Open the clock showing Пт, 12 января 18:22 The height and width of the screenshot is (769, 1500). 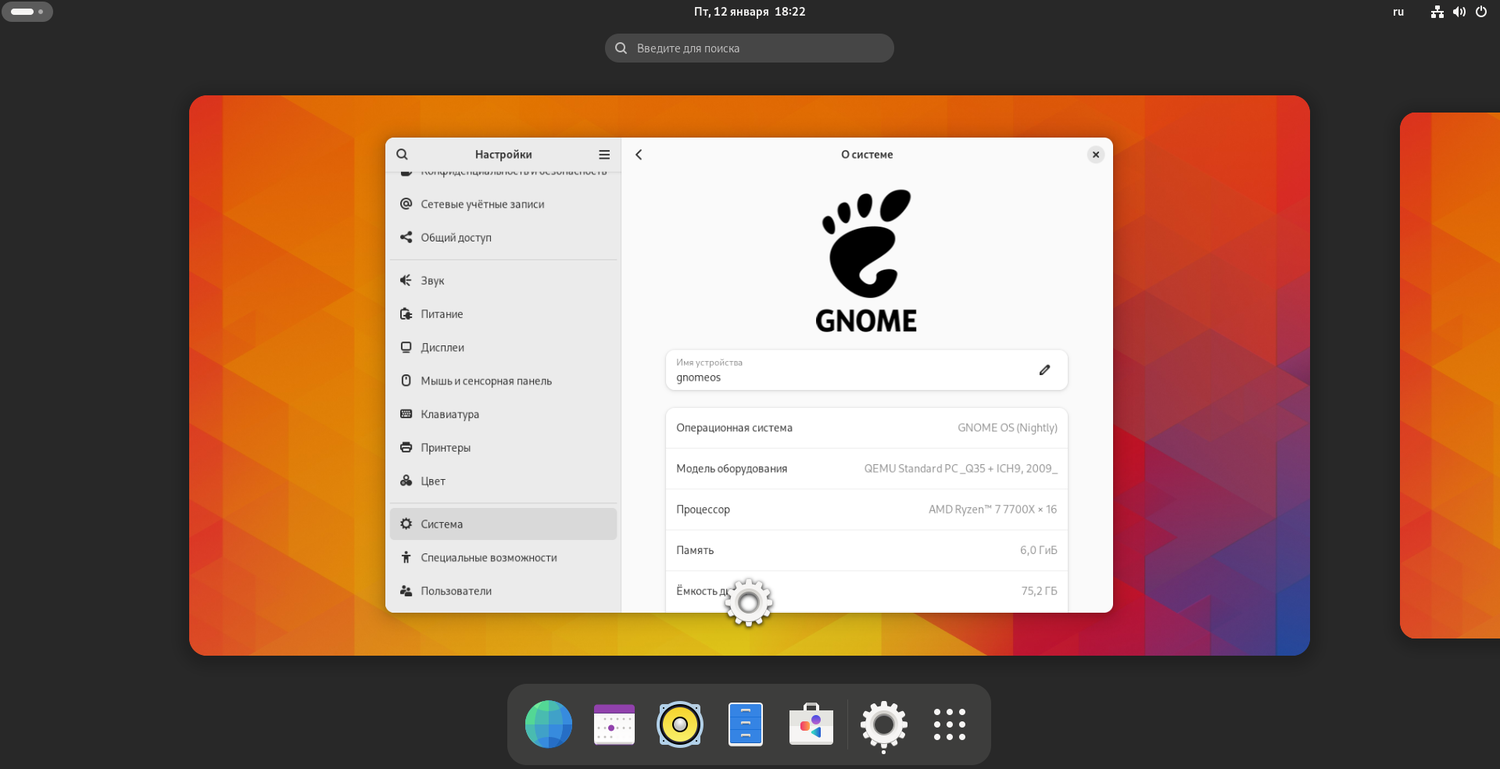coord(750,12)
